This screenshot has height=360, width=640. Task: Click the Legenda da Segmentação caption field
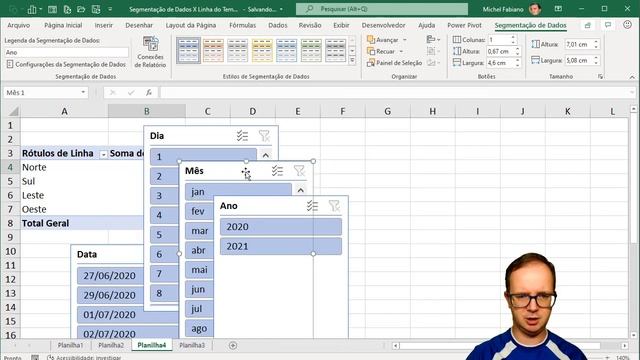pyautogui.click(x=66, y=52)
